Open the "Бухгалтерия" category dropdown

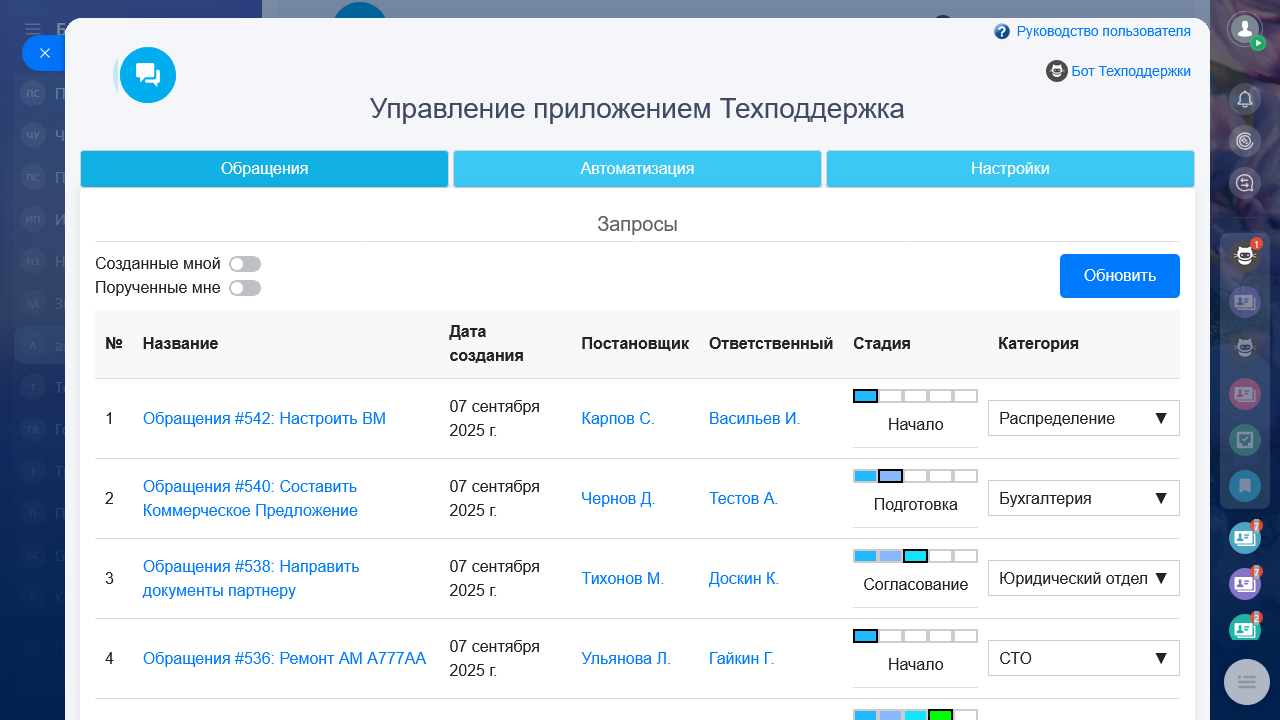click(1083, 498)
